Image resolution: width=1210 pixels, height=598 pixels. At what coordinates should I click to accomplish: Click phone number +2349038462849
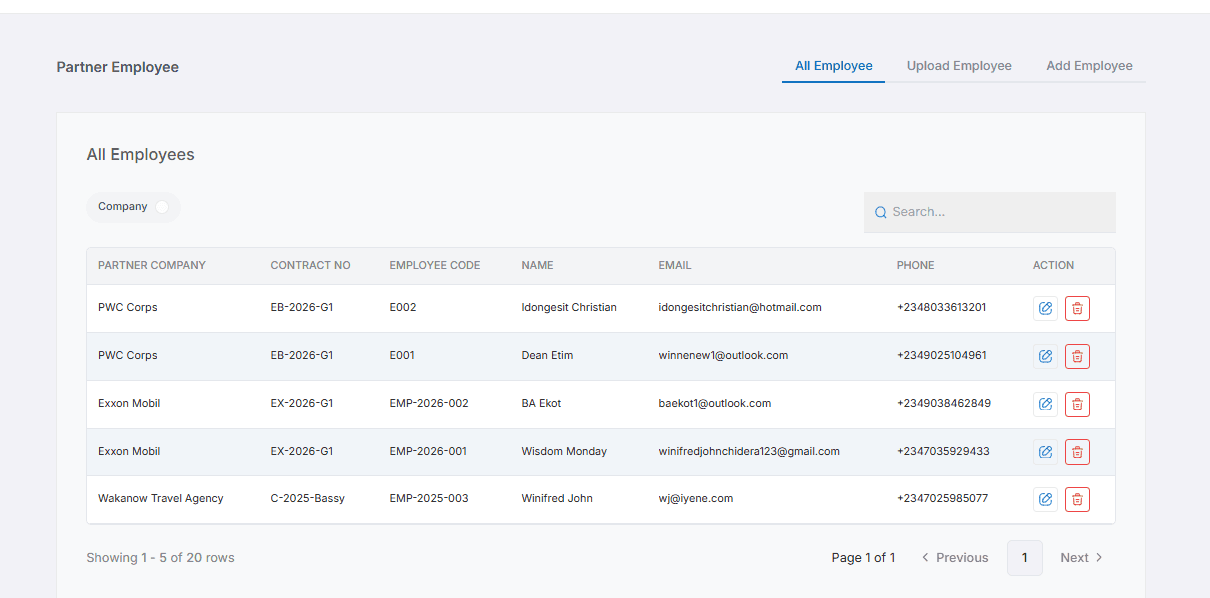[x=944, y=403]
